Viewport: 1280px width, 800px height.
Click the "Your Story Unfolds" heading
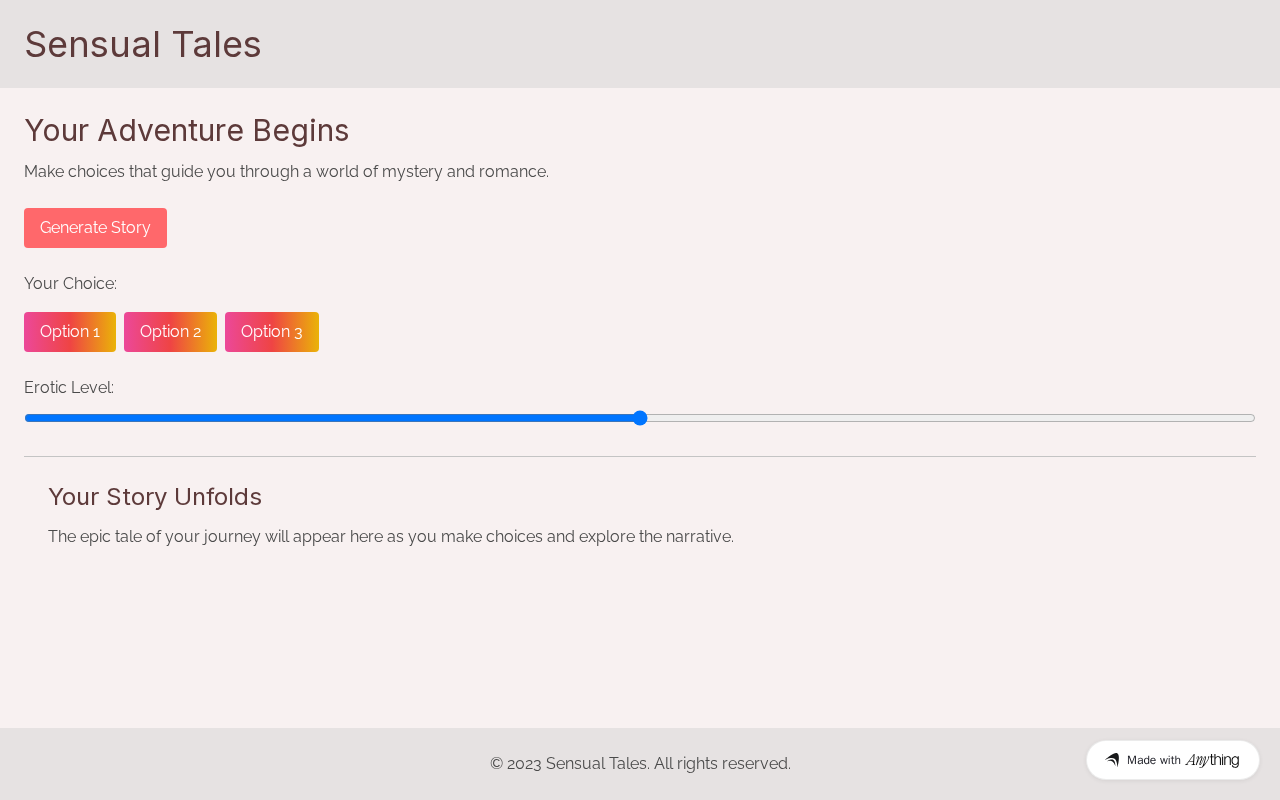click(155, 497)
